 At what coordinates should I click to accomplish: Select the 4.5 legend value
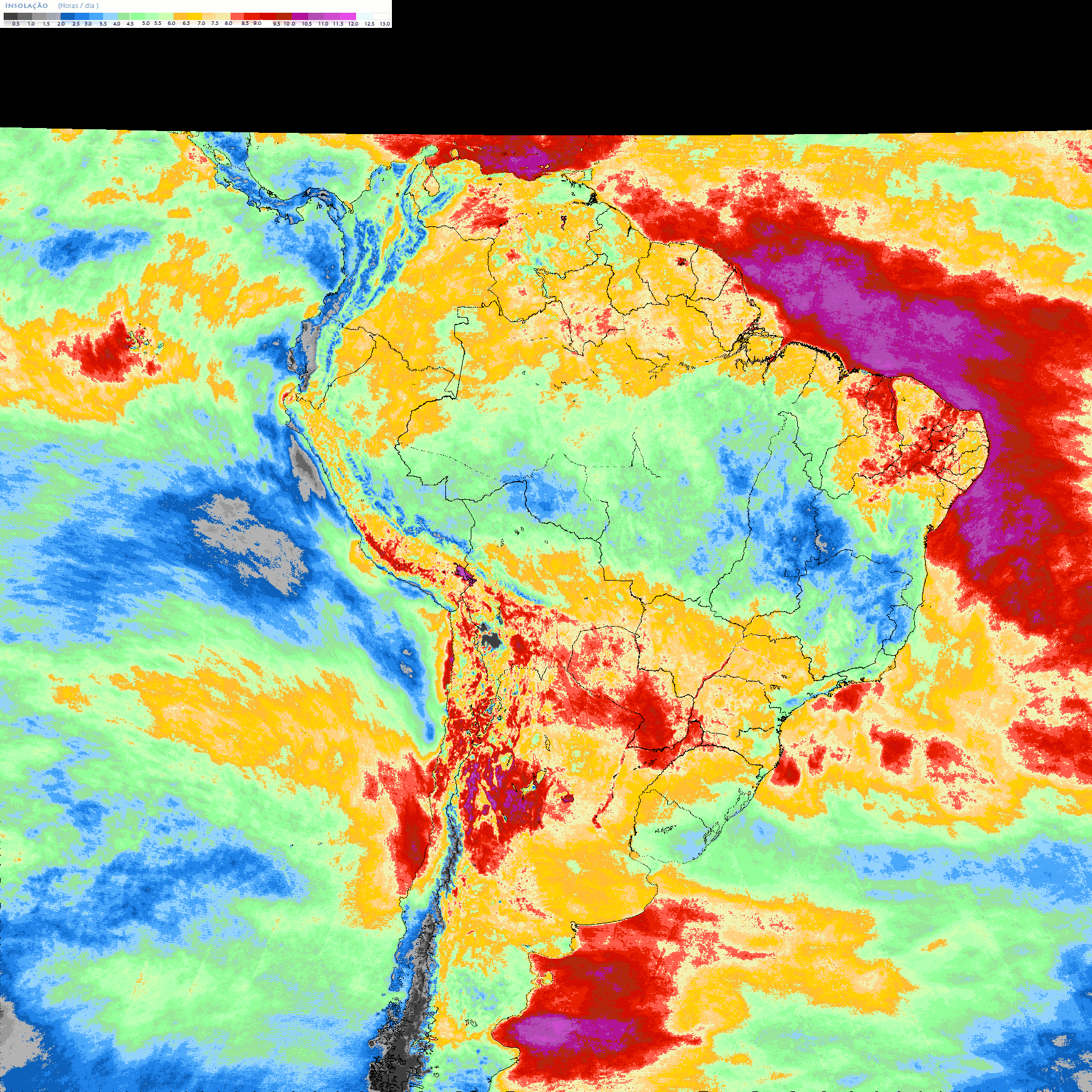[130, 24]
